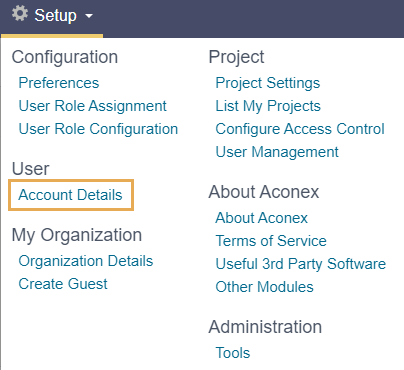Image resolution: width=404 pixels, height=370 pixels.
Task: Collapse the Setup dropdown arrow
Action: (x=89, y=15)
